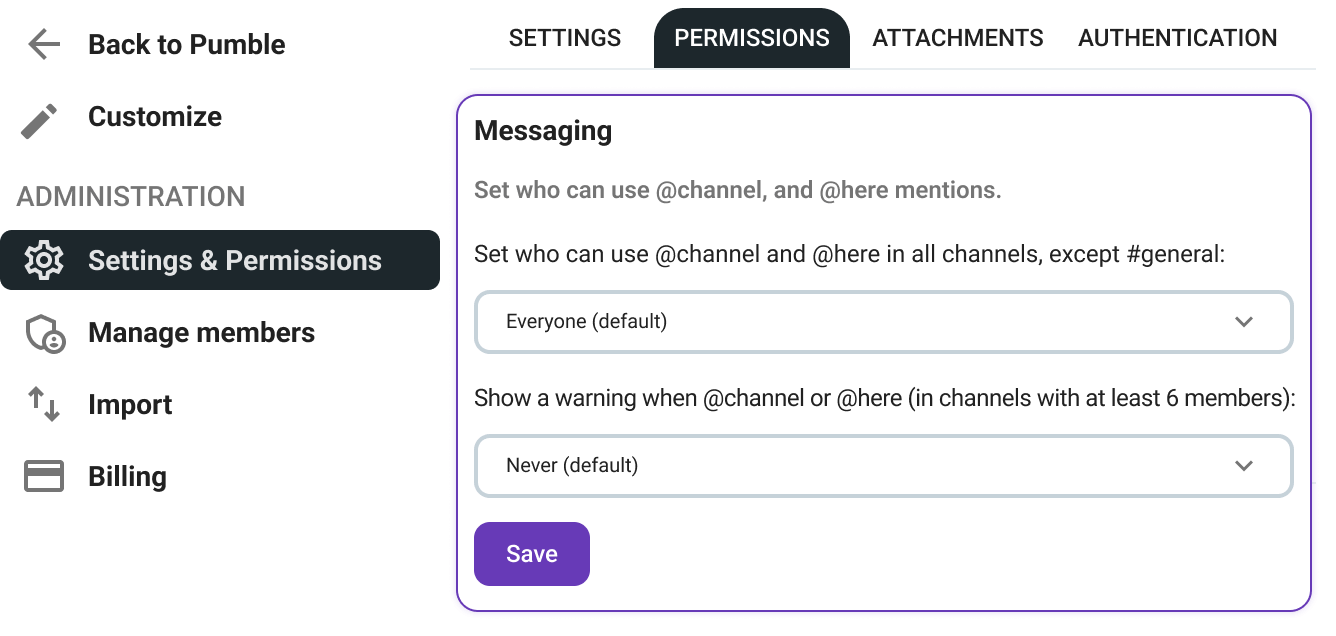Viewport: 1336px width, 636px height.
Task: Open the Customize menu item
Action: pos(155,116)
